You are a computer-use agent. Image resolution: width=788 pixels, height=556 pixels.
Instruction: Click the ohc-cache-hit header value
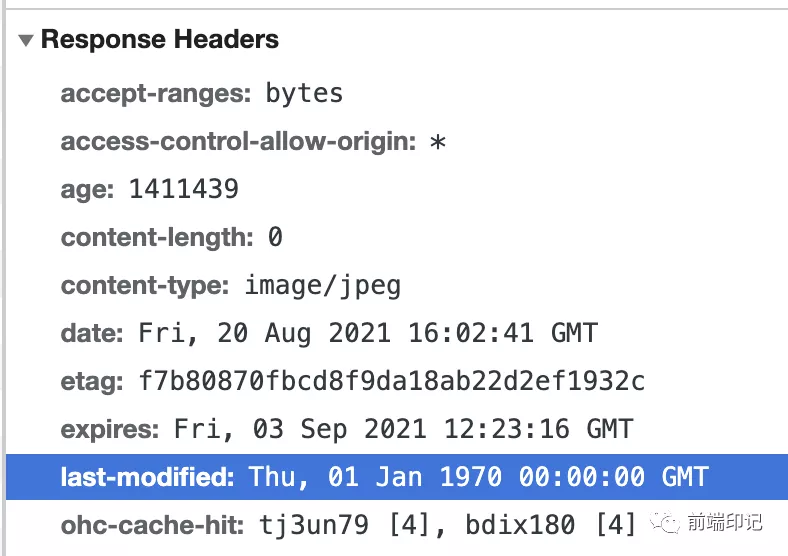448,523
